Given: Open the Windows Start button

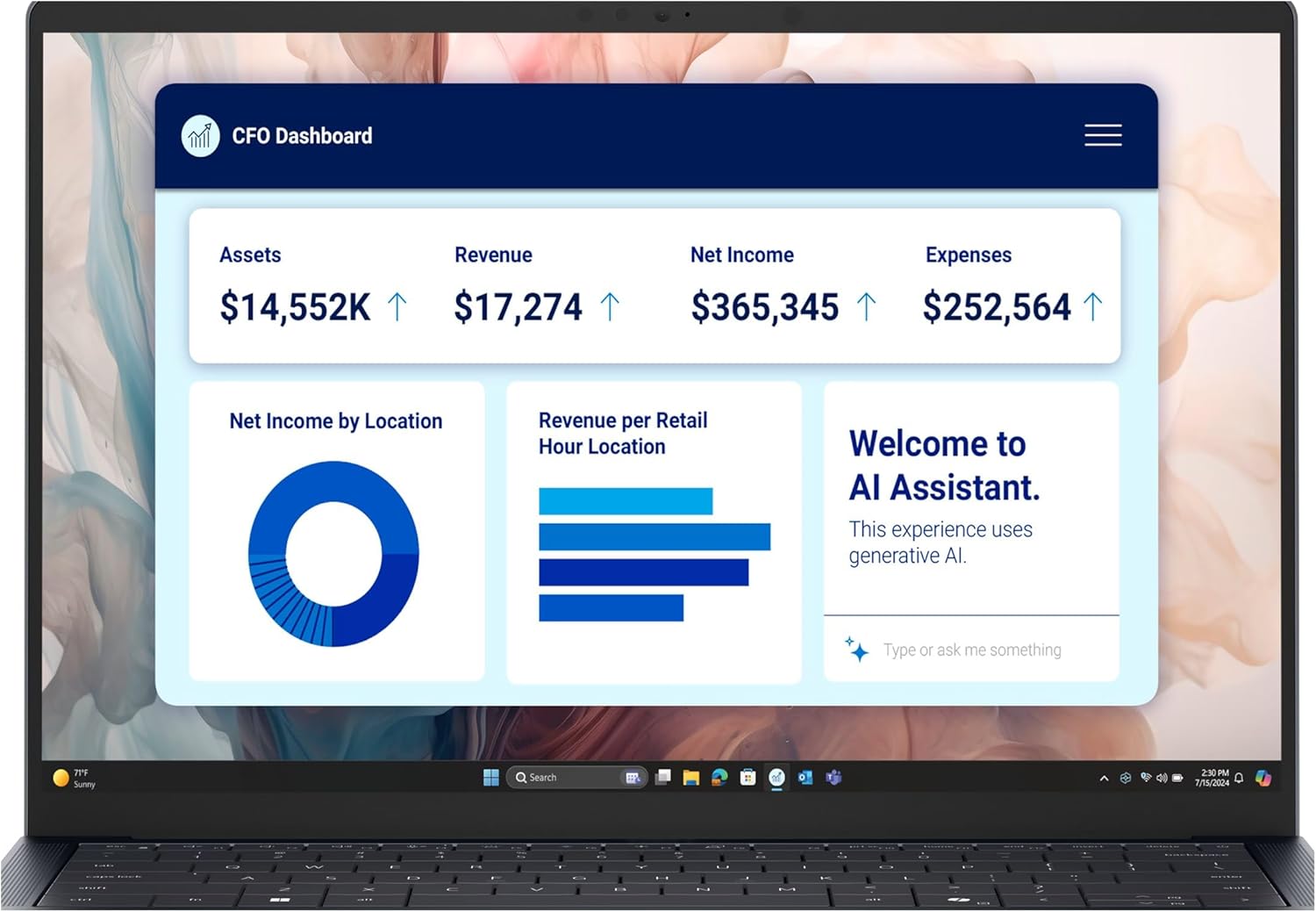Looking at the screenshot, I should pyautogui.click(x=491, y=778).
